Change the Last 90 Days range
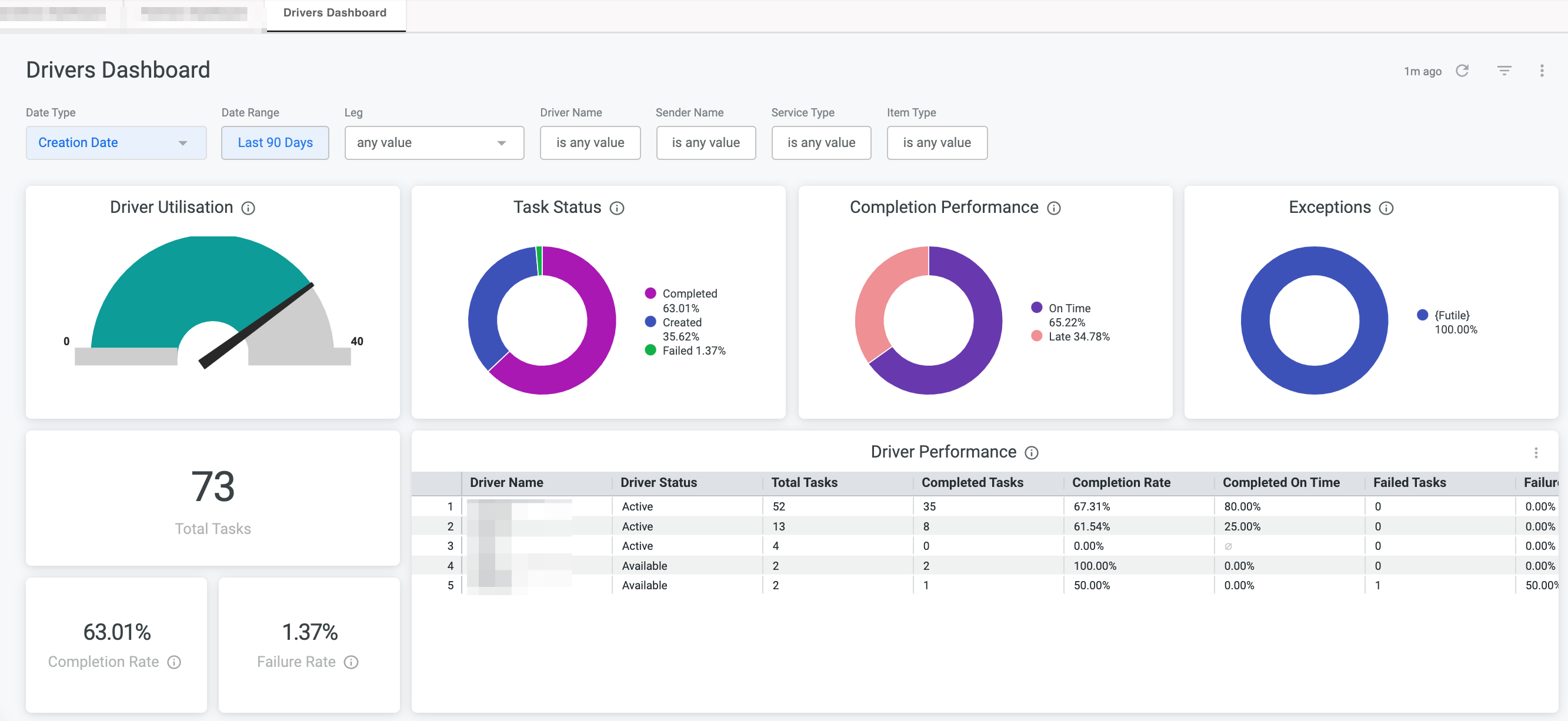Screen dimensions: 1568x721 point(275,142)
